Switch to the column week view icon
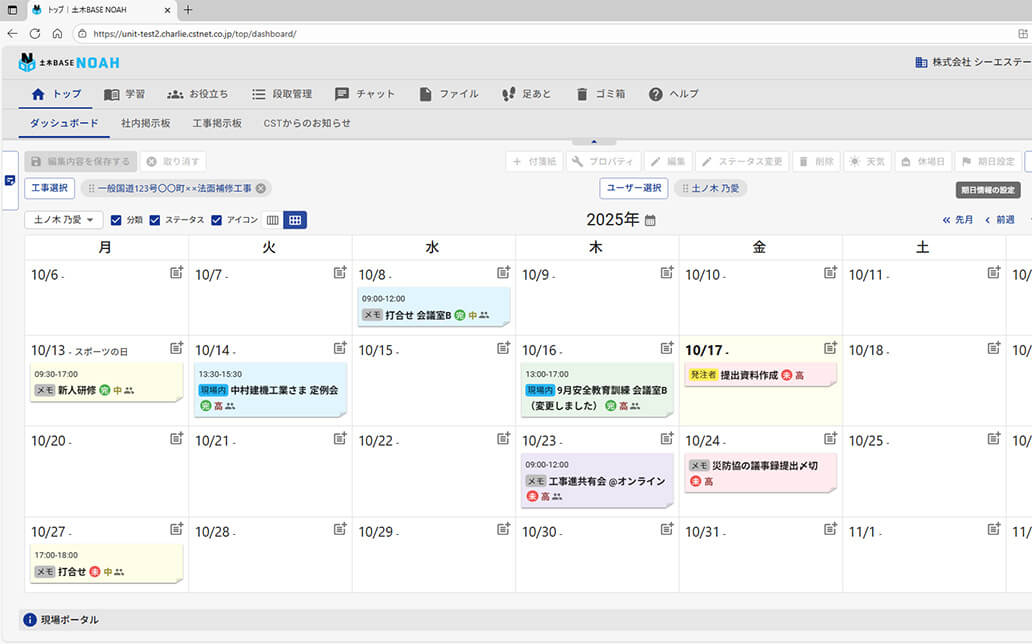The image size is (1032, 644). click(272, 220)
